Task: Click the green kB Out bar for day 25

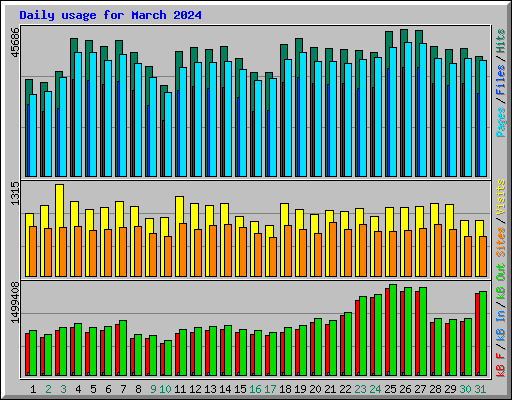Action: point(393,330)
